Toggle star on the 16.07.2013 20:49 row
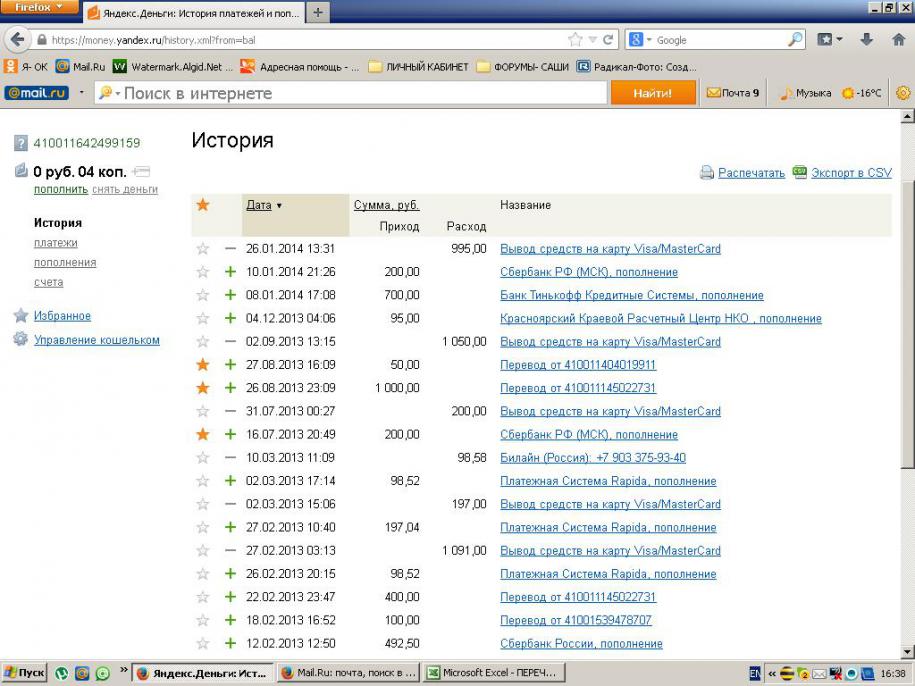 point(203,435)
